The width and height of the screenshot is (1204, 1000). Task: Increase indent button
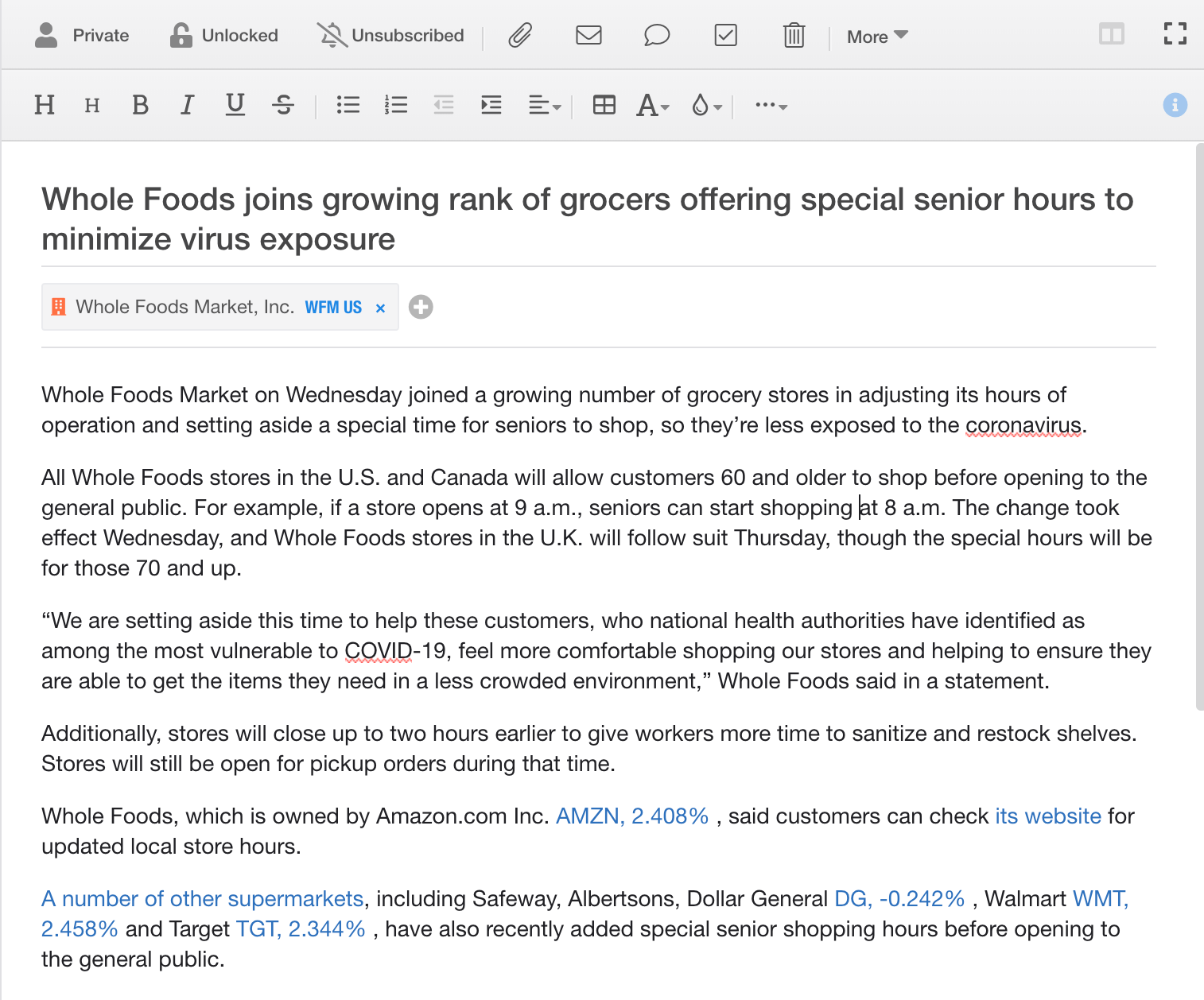(x=491, y=105)
